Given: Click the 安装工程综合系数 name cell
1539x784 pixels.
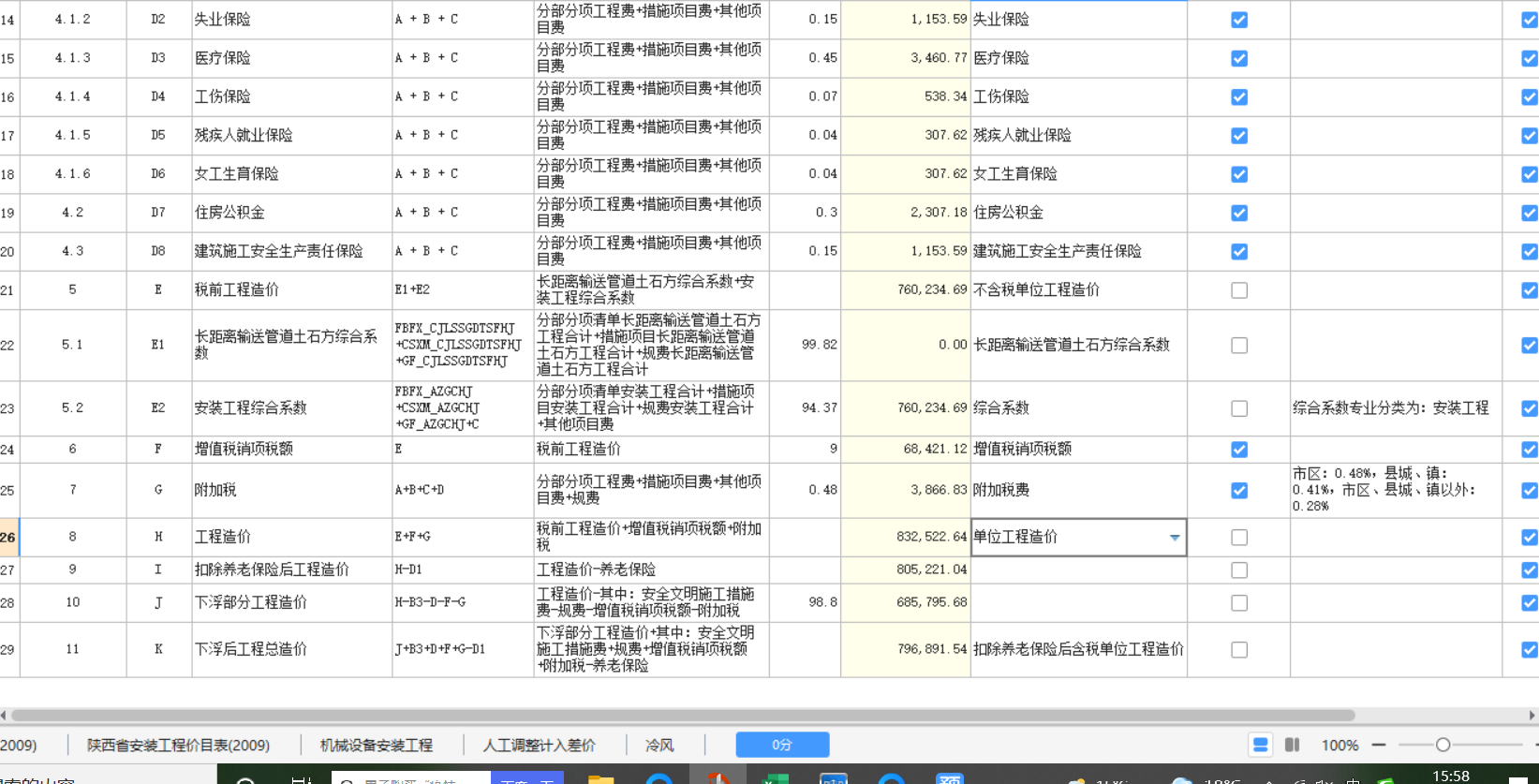Looking at the screenshot, I should 291,408.
